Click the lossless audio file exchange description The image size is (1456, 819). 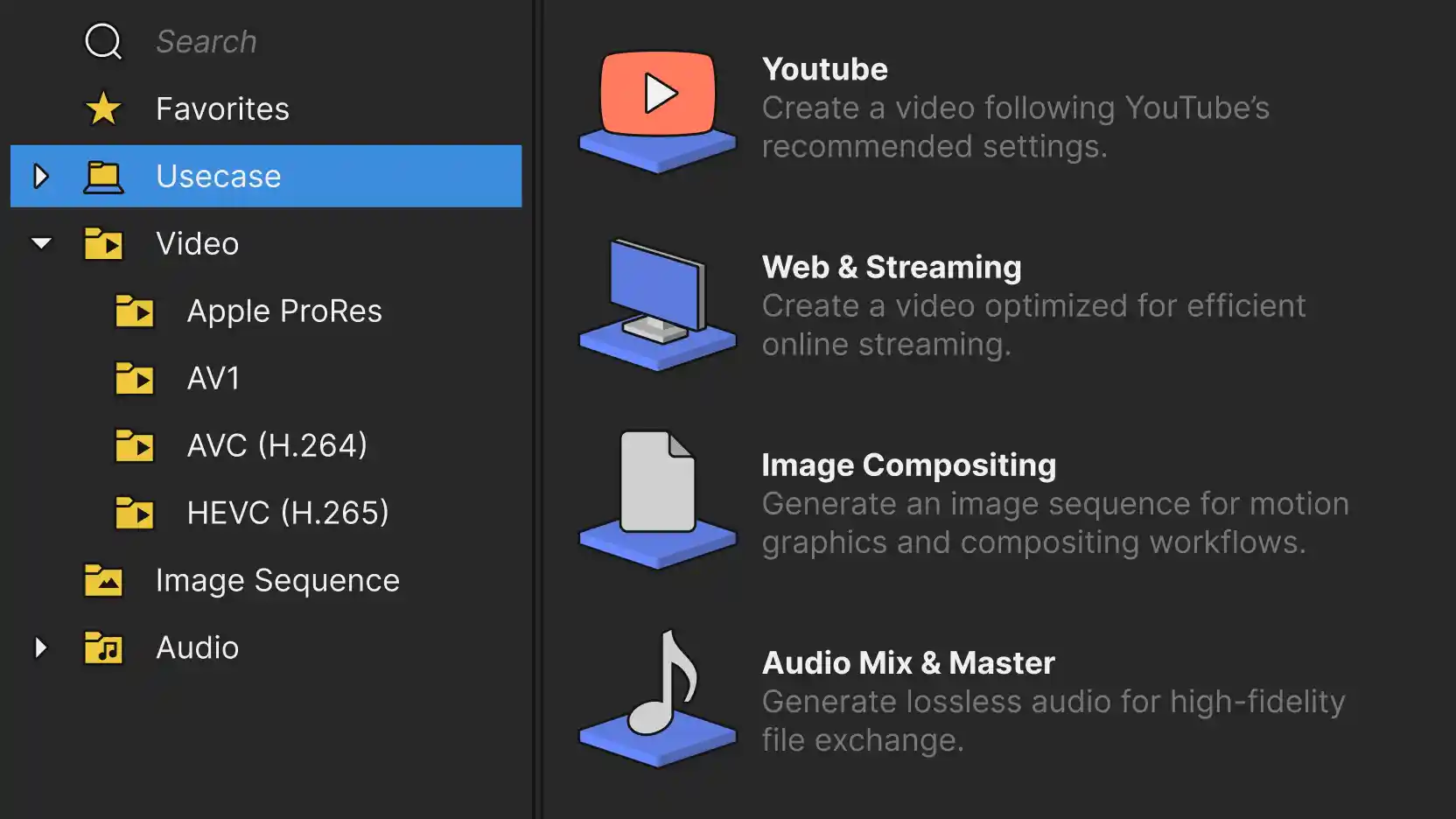(1053, 721)
